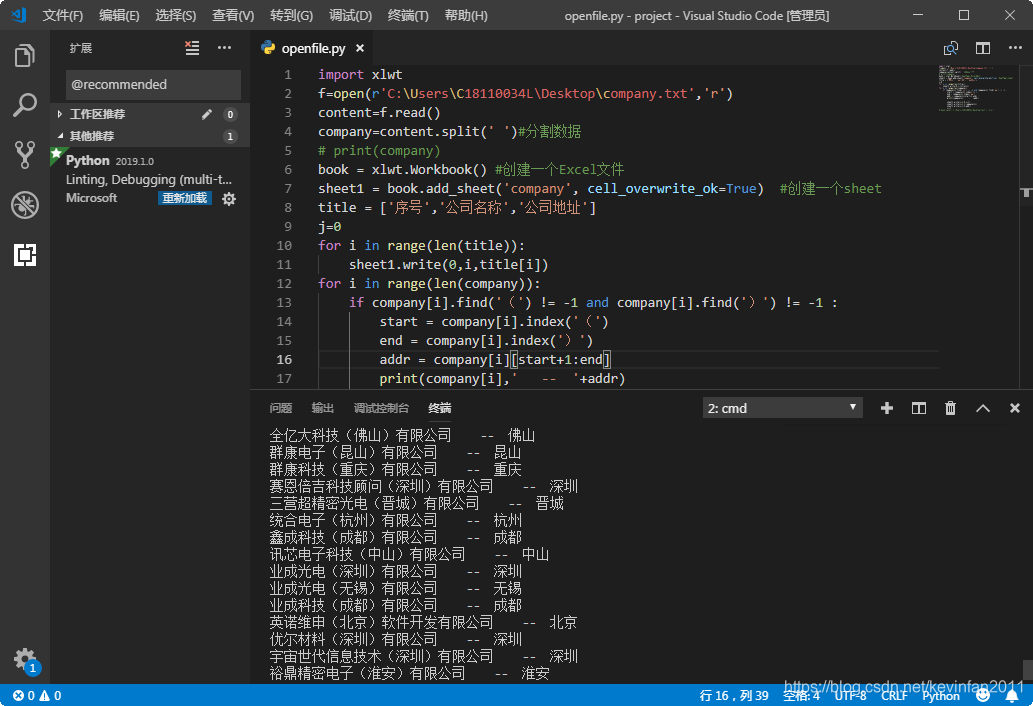Image resolution: width=1033 pixels, height=706 pixels.
Task: Switch to the 输出 panel tab
Action: [322, 408]
